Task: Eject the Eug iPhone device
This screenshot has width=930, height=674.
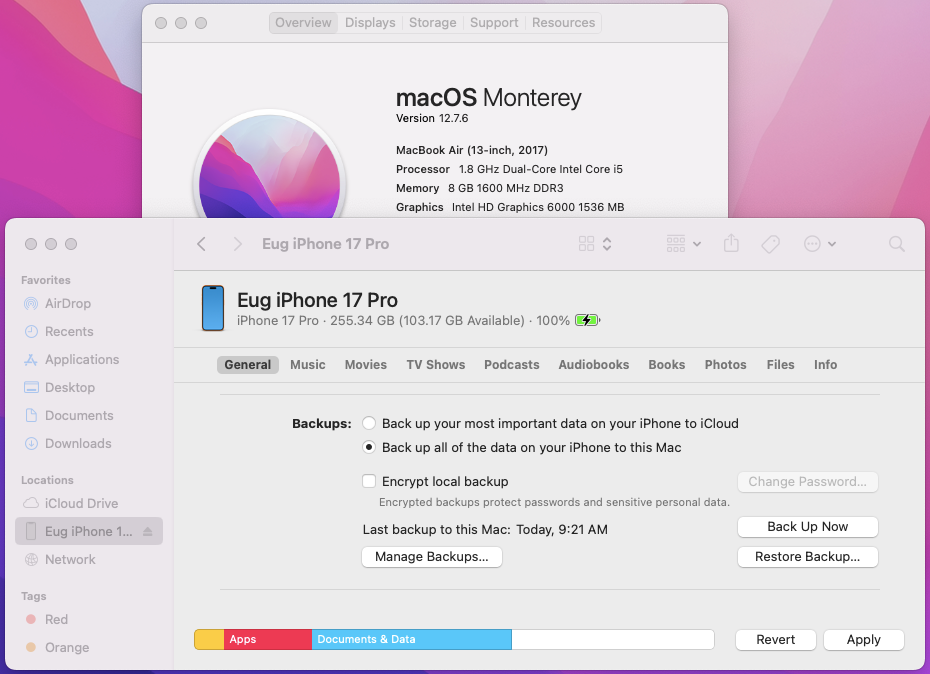Action: [148, 532]
